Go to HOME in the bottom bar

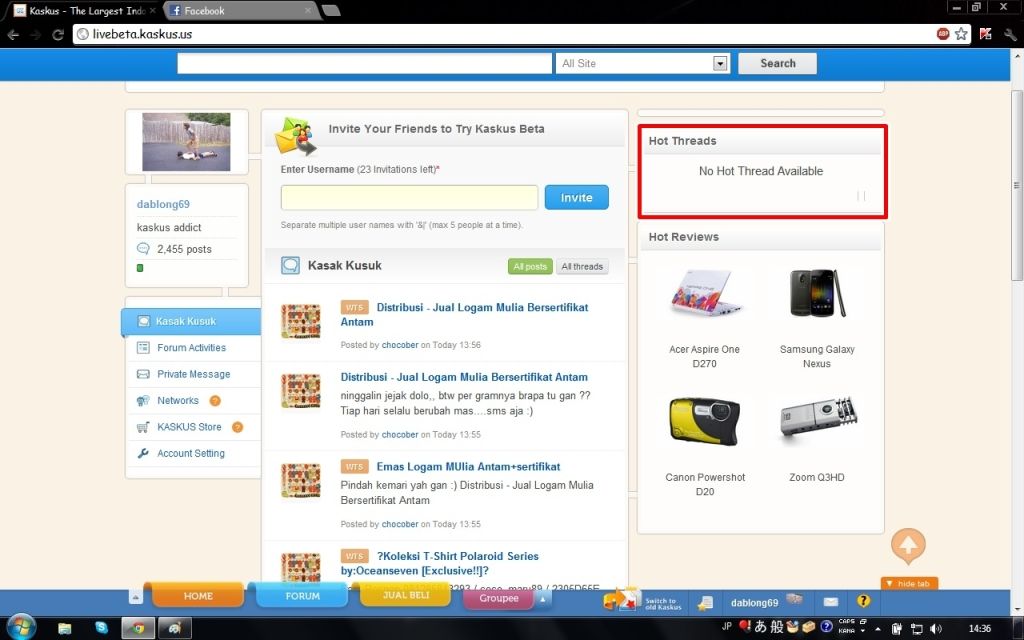[198, 596]
